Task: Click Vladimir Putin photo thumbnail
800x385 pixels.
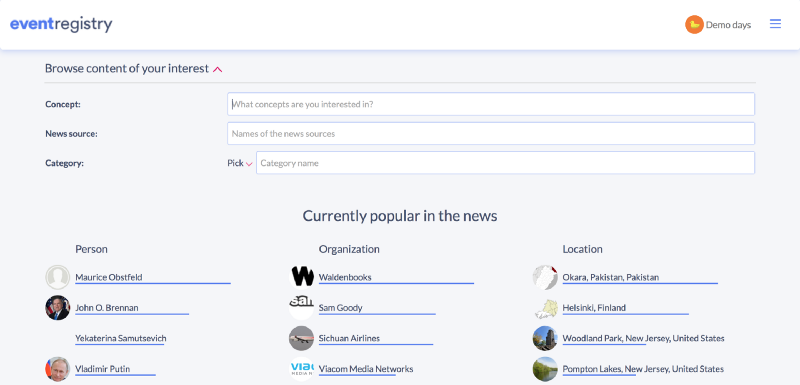Action: (x=58, y=369)
